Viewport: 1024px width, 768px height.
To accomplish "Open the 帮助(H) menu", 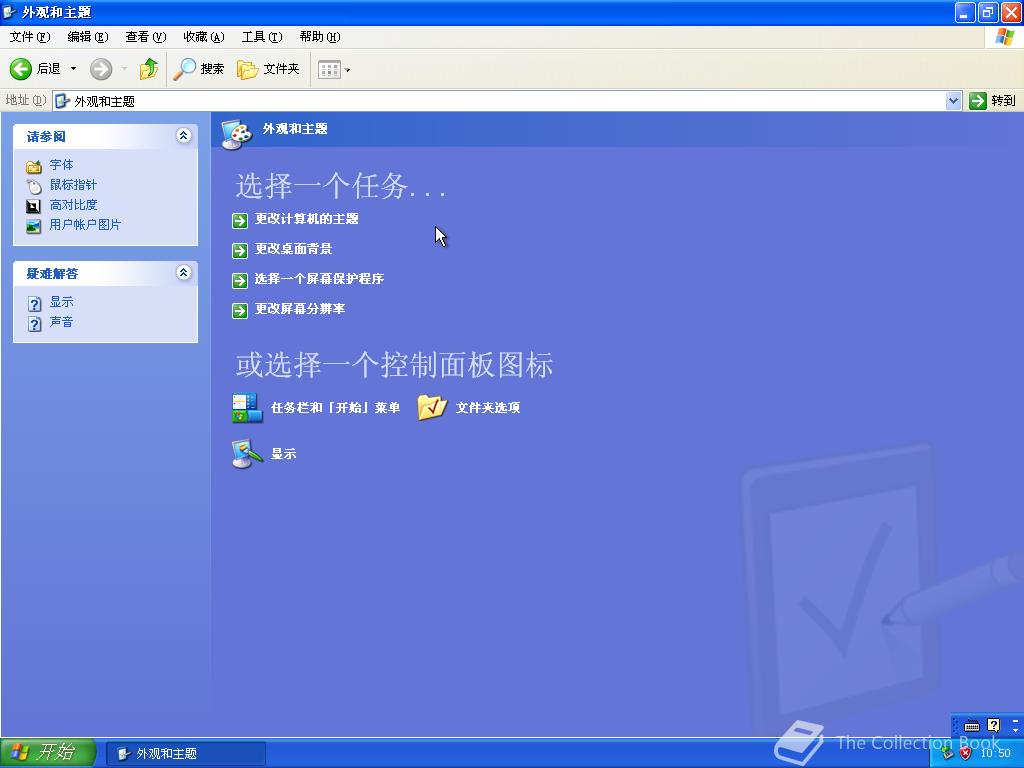I will [x=320, y=37].
